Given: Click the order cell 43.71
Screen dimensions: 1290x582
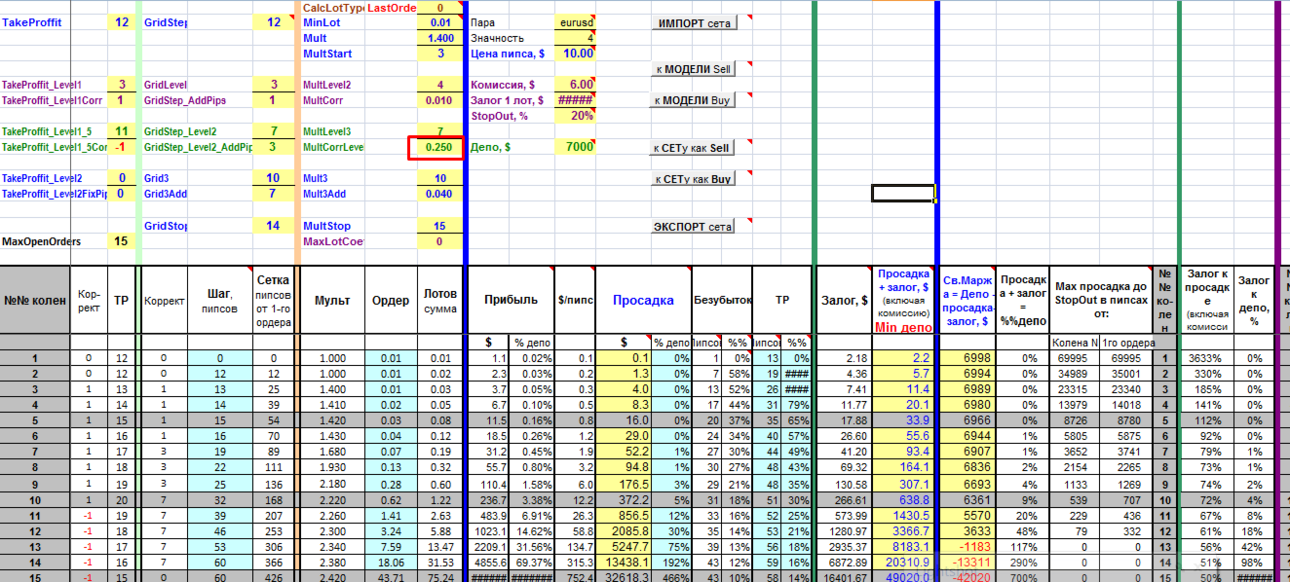Looking at the screenshot, I should (391, 576).
